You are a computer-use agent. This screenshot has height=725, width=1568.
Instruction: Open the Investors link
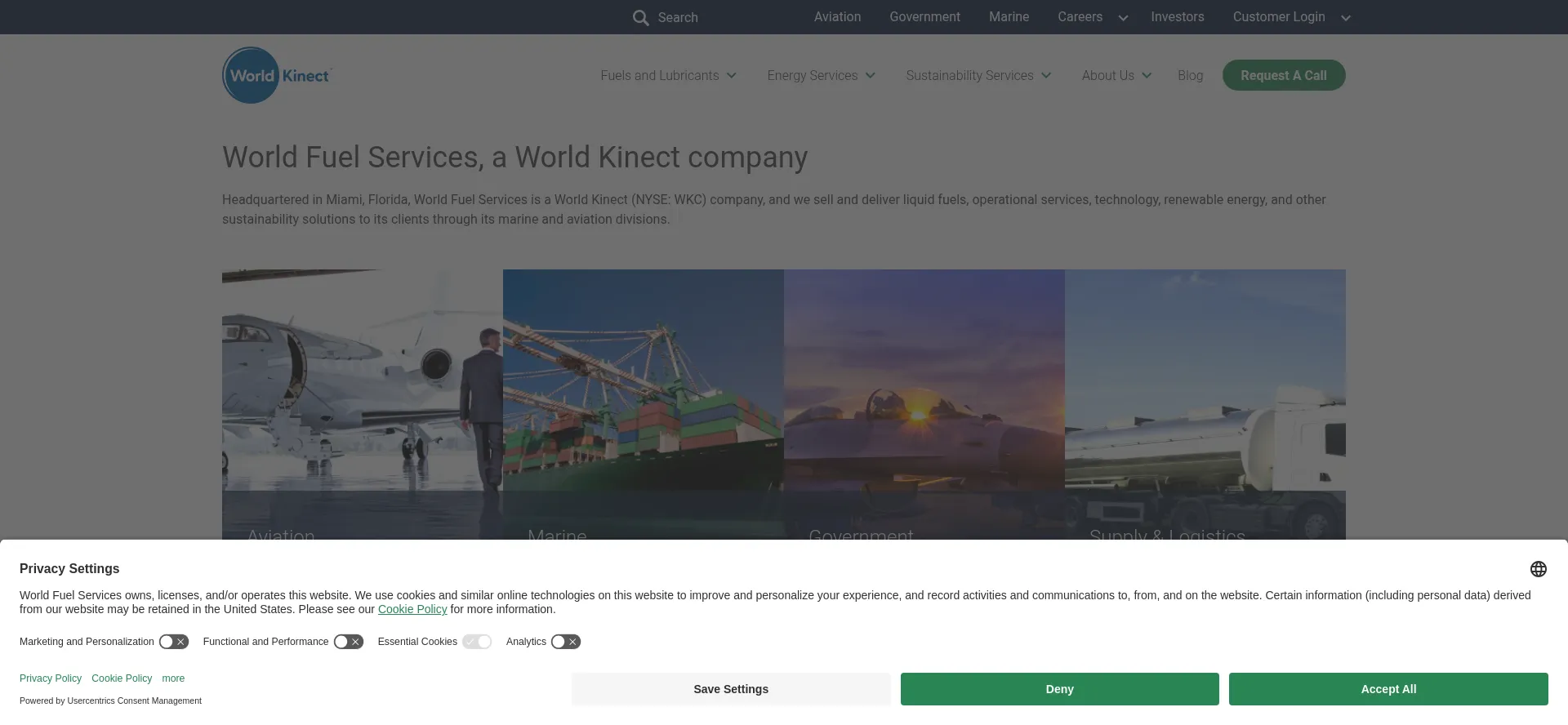click(1177, 17)
